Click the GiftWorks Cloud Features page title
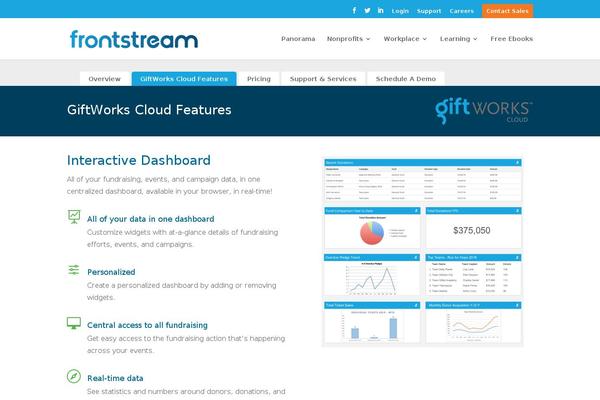 [149, 110]
